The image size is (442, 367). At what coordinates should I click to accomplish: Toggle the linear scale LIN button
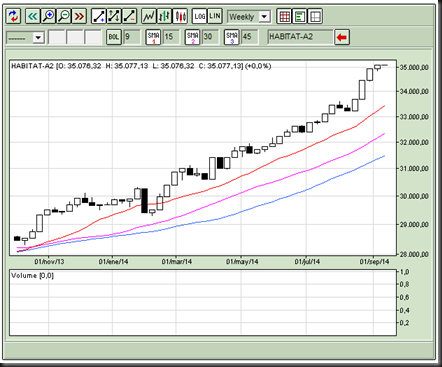click(215, 16)
